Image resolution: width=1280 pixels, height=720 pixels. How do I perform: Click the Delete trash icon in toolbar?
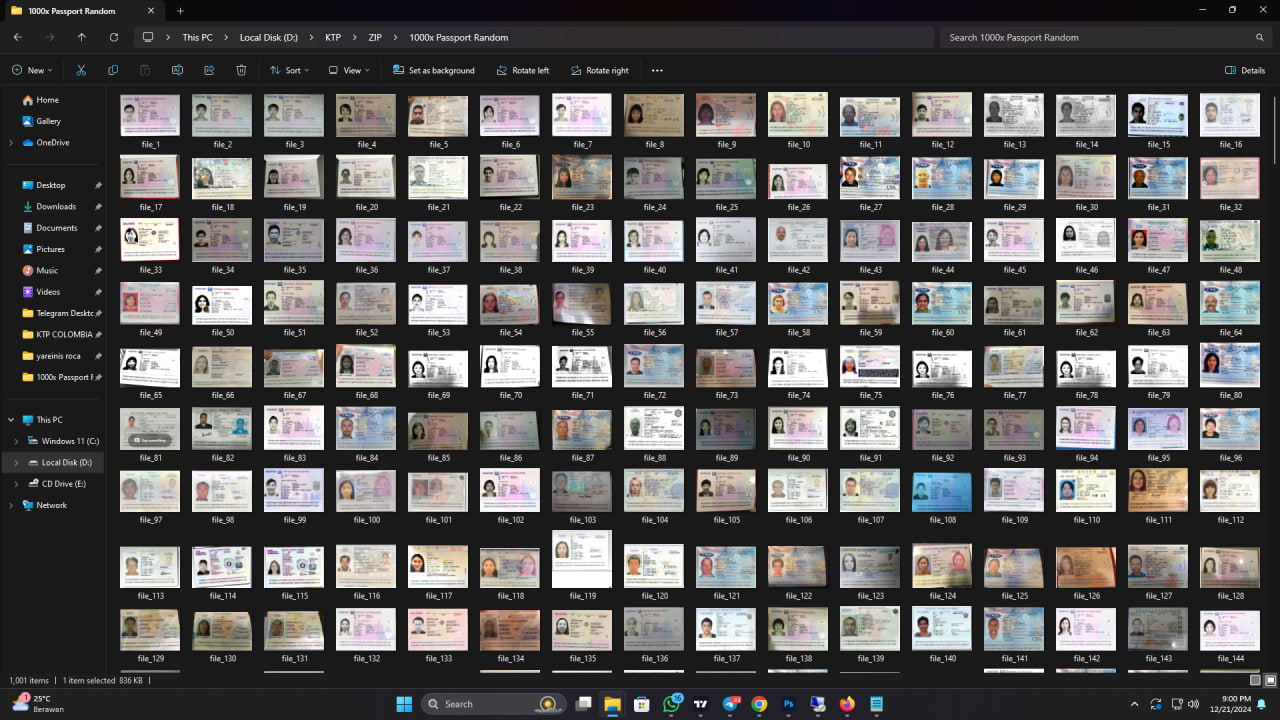point(241,70)
